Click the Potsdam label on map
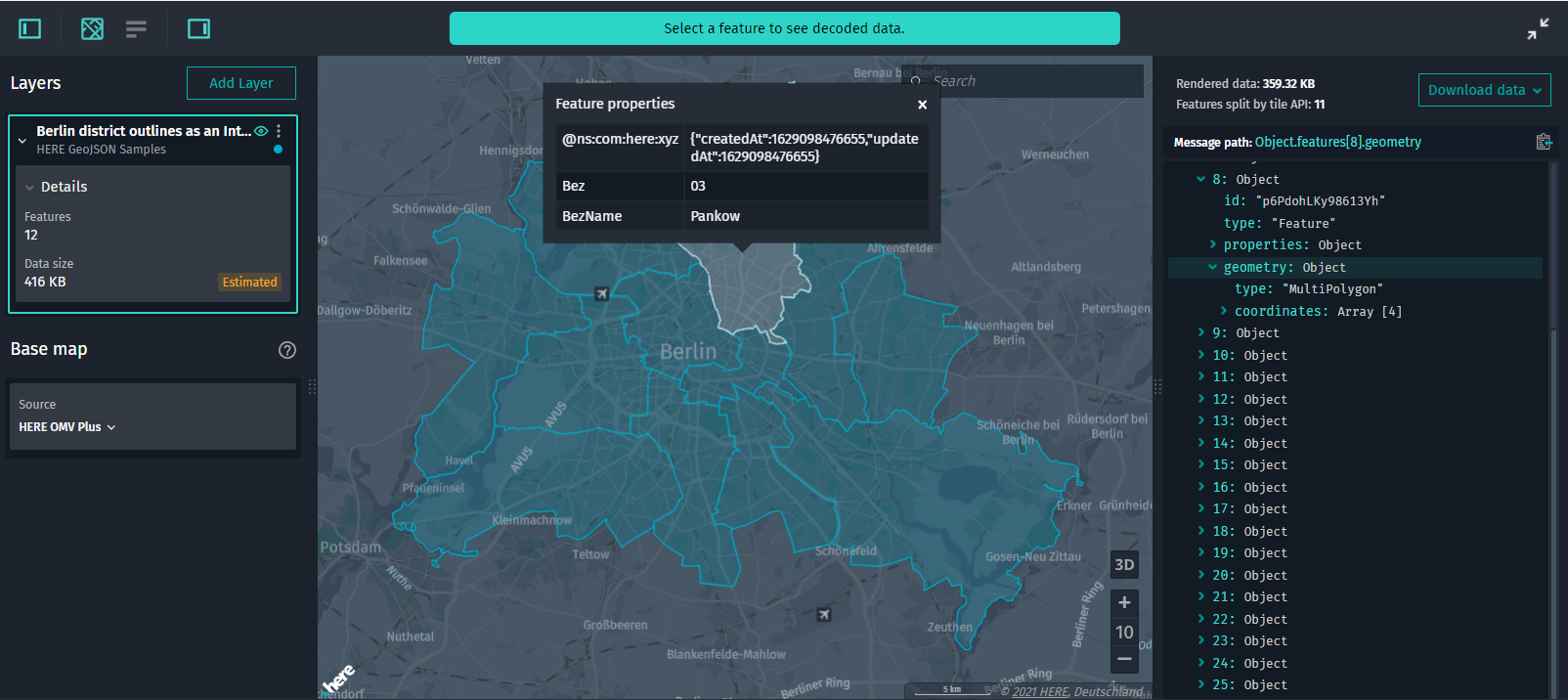 (351, 547)
